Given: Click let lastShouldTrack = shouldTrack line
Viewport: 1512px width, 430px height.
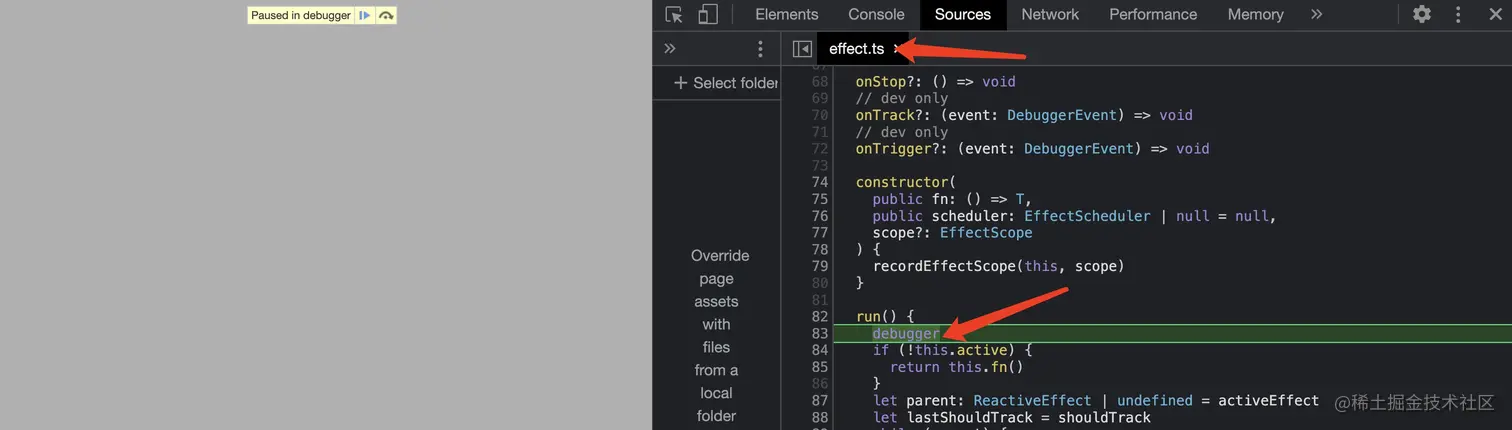Looking at the screenshot, I should click(x=1012, y=417).
